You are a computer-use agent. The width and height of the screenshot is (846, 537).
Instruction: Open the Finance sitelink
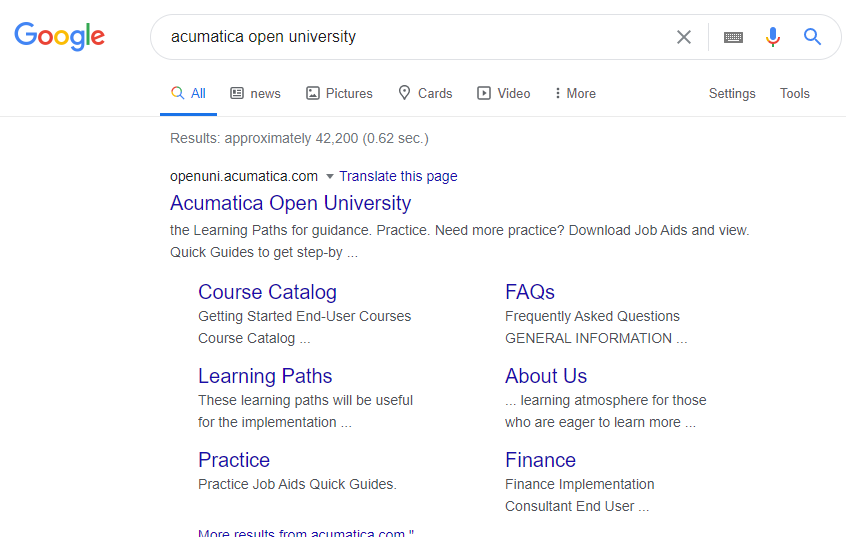point(540,460)
